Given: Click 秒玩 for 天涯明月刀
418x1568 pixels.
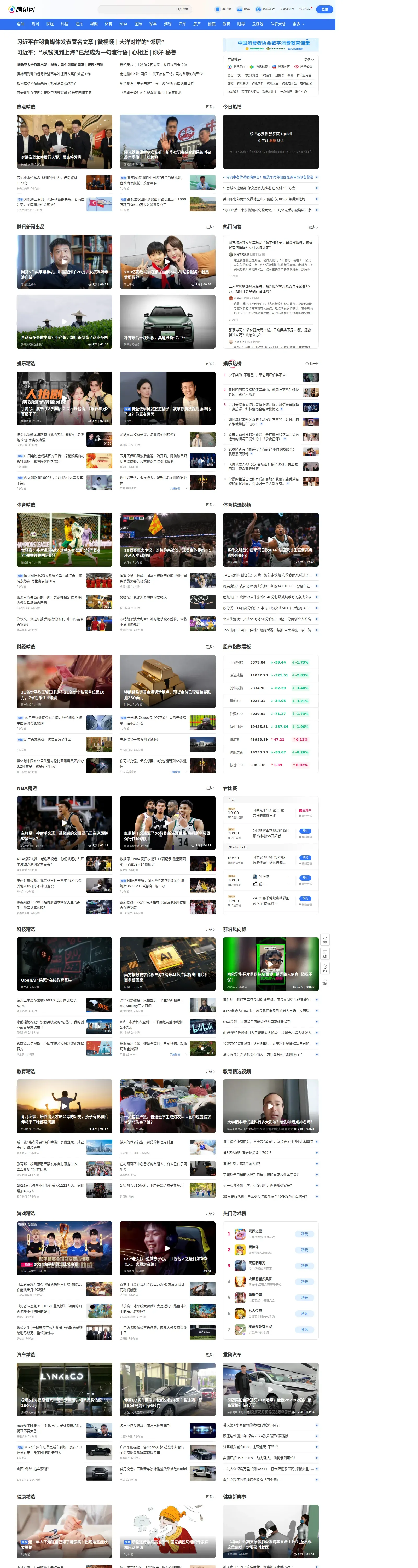Looking at the screenshot, I should coord(305,1266).
